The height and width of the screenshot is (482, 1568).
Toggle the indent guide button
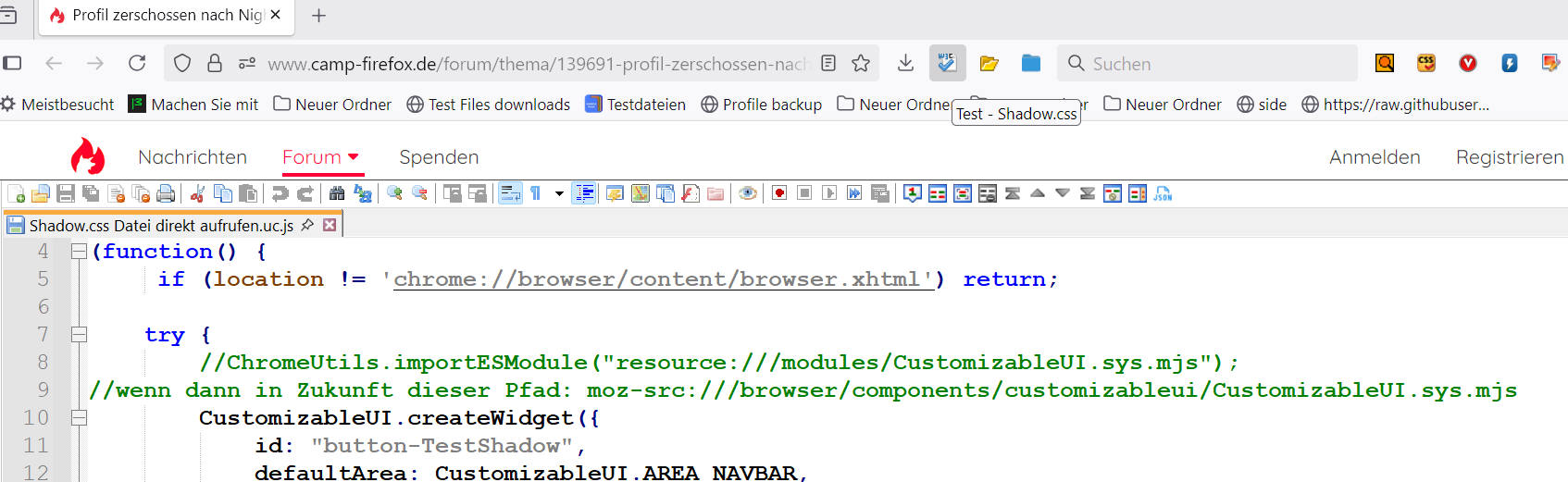pyautogui.click(x=584, y=193)
